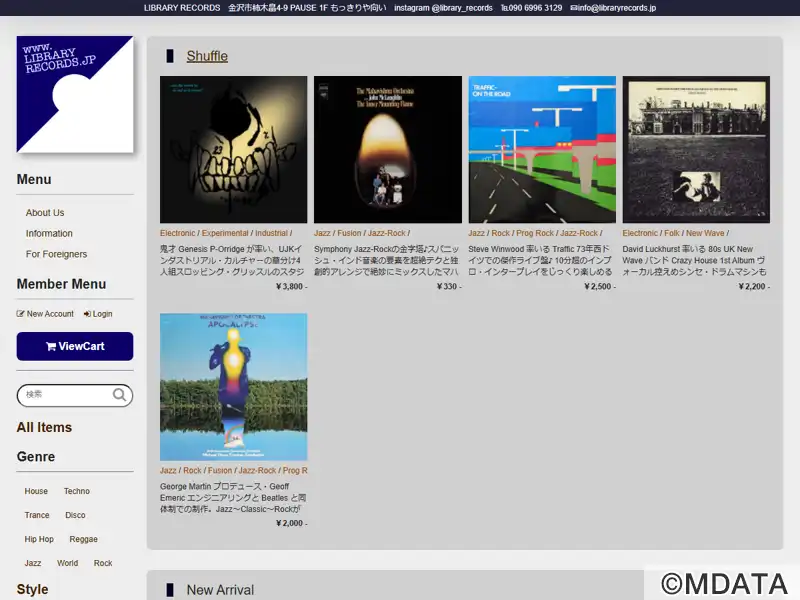Click the info@libraryrecords.jp email link
Viewport: 800px width, 600px height.
[613, 8]
